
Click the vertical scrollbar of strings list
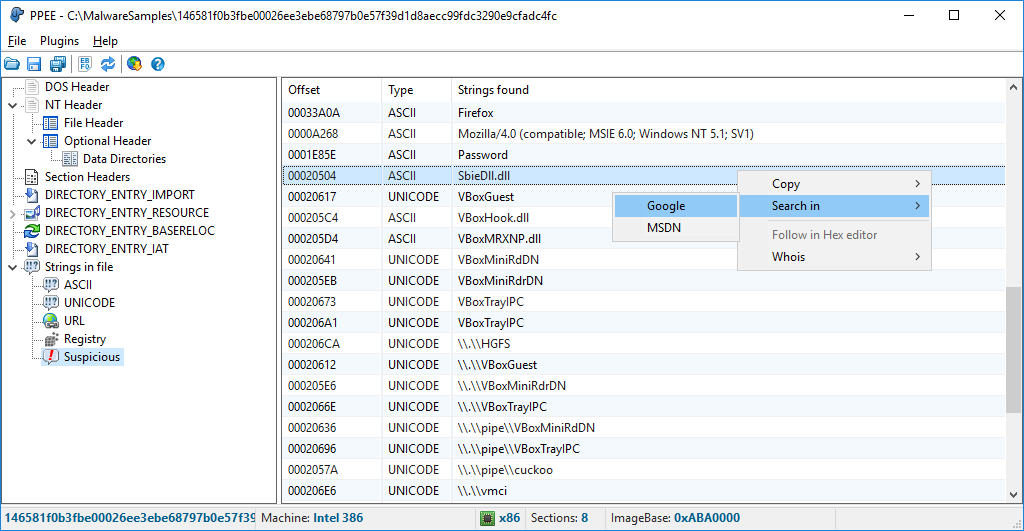[1014, 350]
